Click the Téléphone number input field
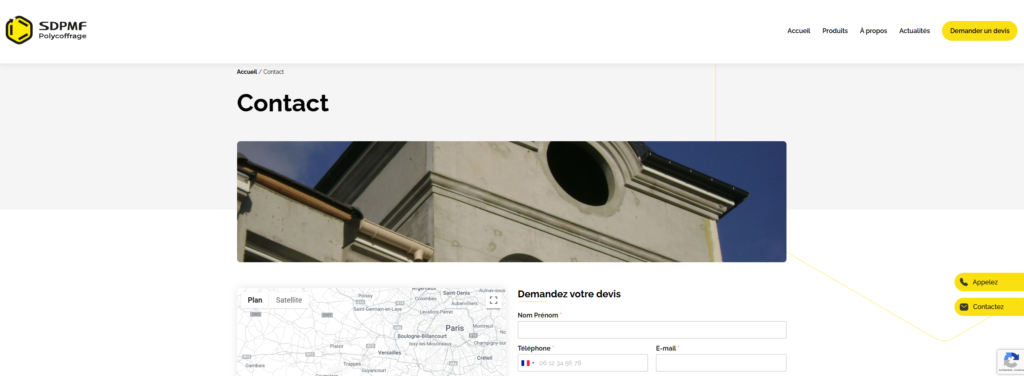The image size is (1024, 376). click(592, 363)
